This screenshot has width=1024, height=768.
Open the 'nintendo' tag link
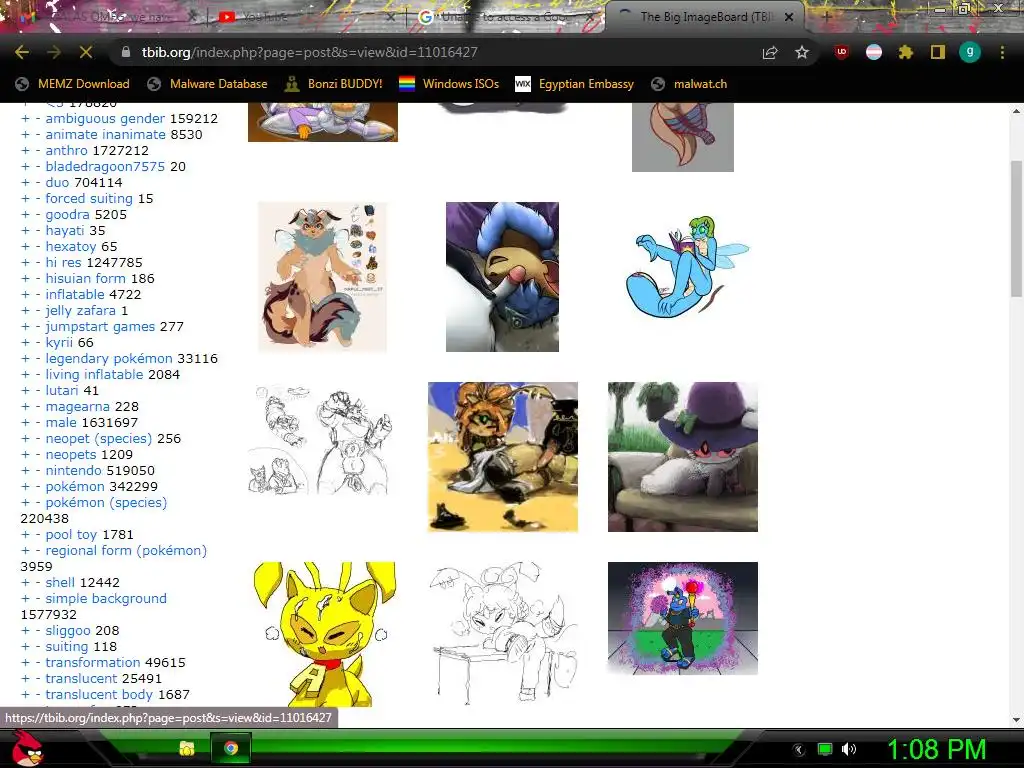tap(73, 471)
